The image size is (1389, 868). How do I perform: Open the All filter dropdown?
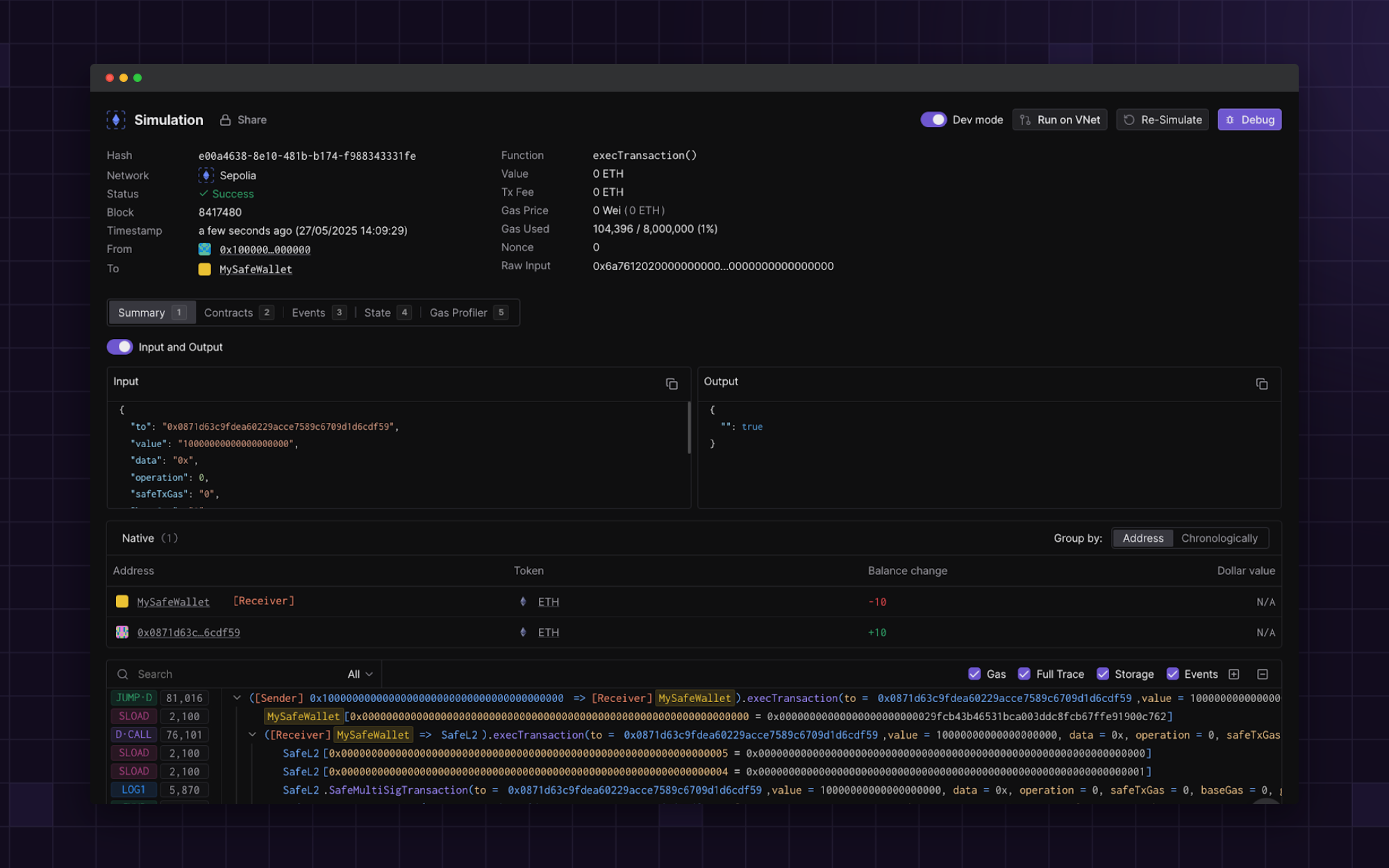tap(360, 674)
